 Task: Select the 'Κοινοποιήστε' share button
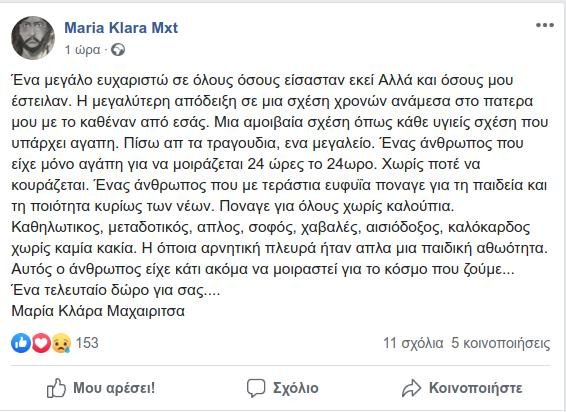click(462, 389)
